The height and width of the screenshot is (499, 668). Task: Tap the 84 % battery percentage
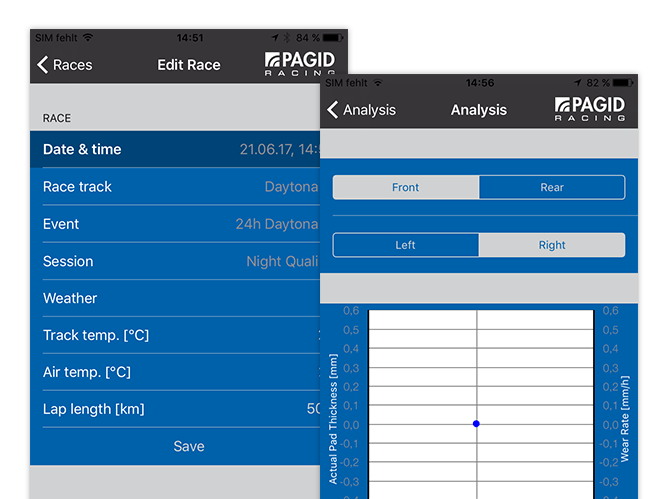[x=308, y=38]
